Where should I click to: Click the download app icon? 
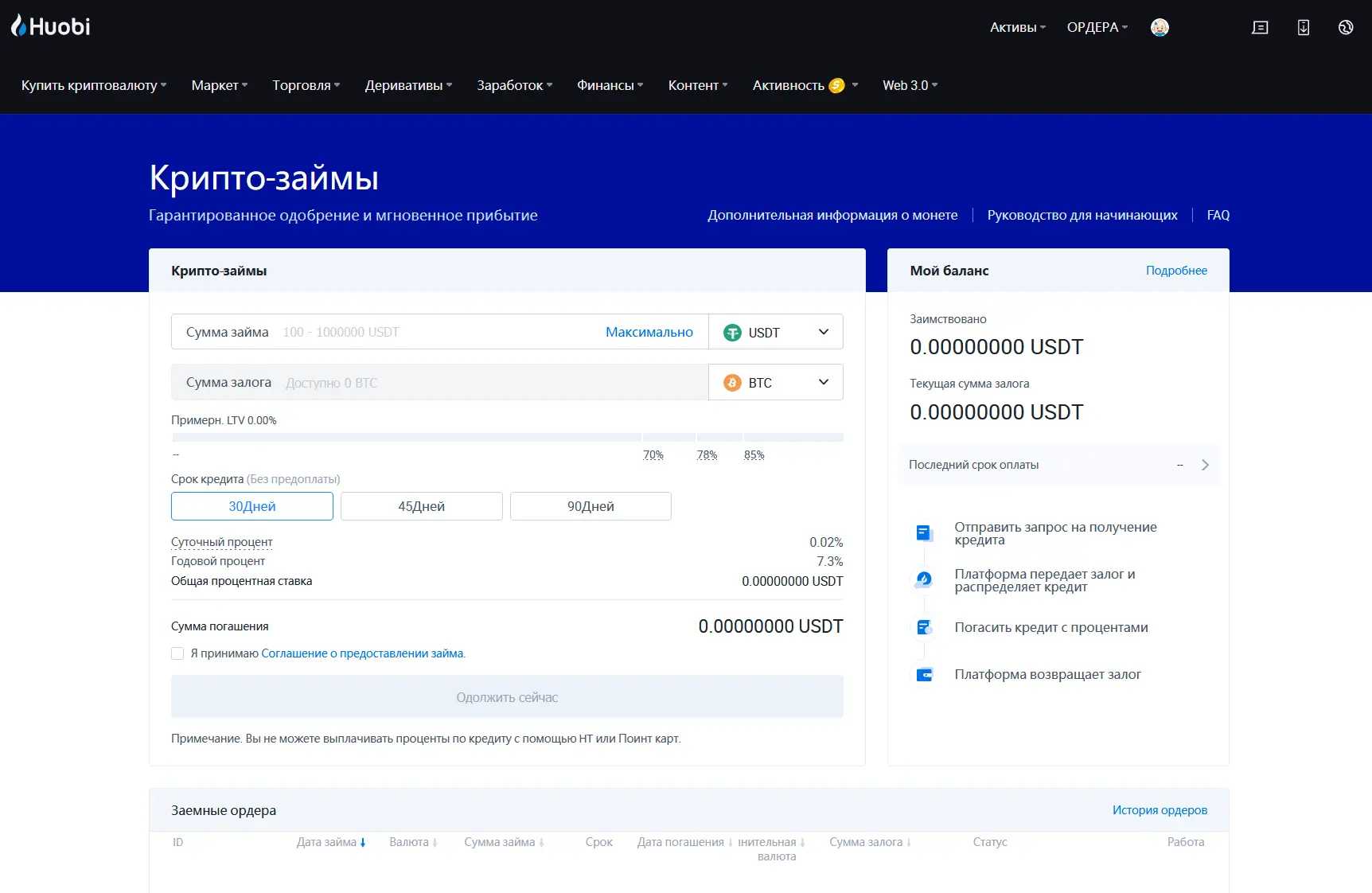point(1303,27)
